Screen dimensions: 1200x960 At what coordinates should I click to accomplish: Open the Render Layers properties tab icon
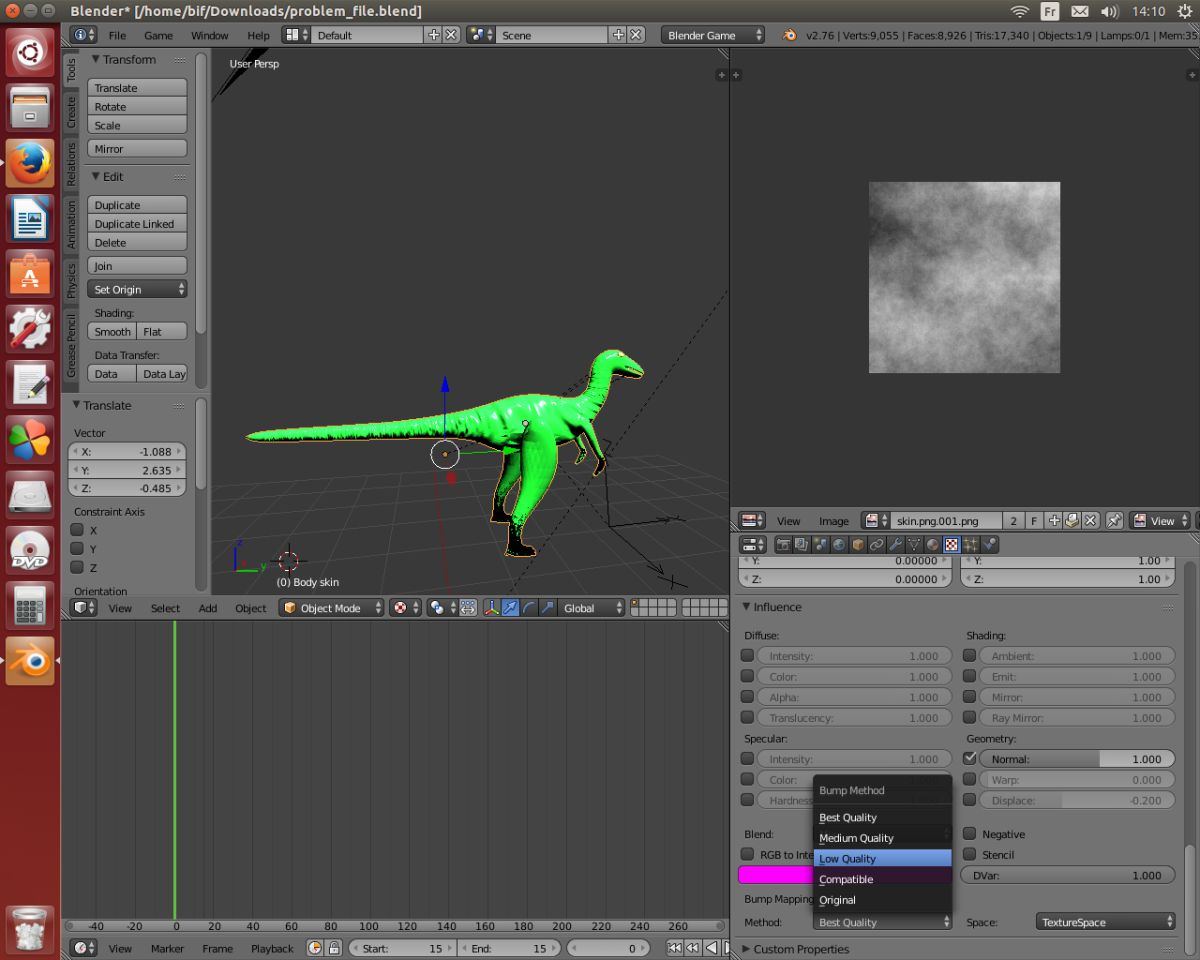click(802, 545)
